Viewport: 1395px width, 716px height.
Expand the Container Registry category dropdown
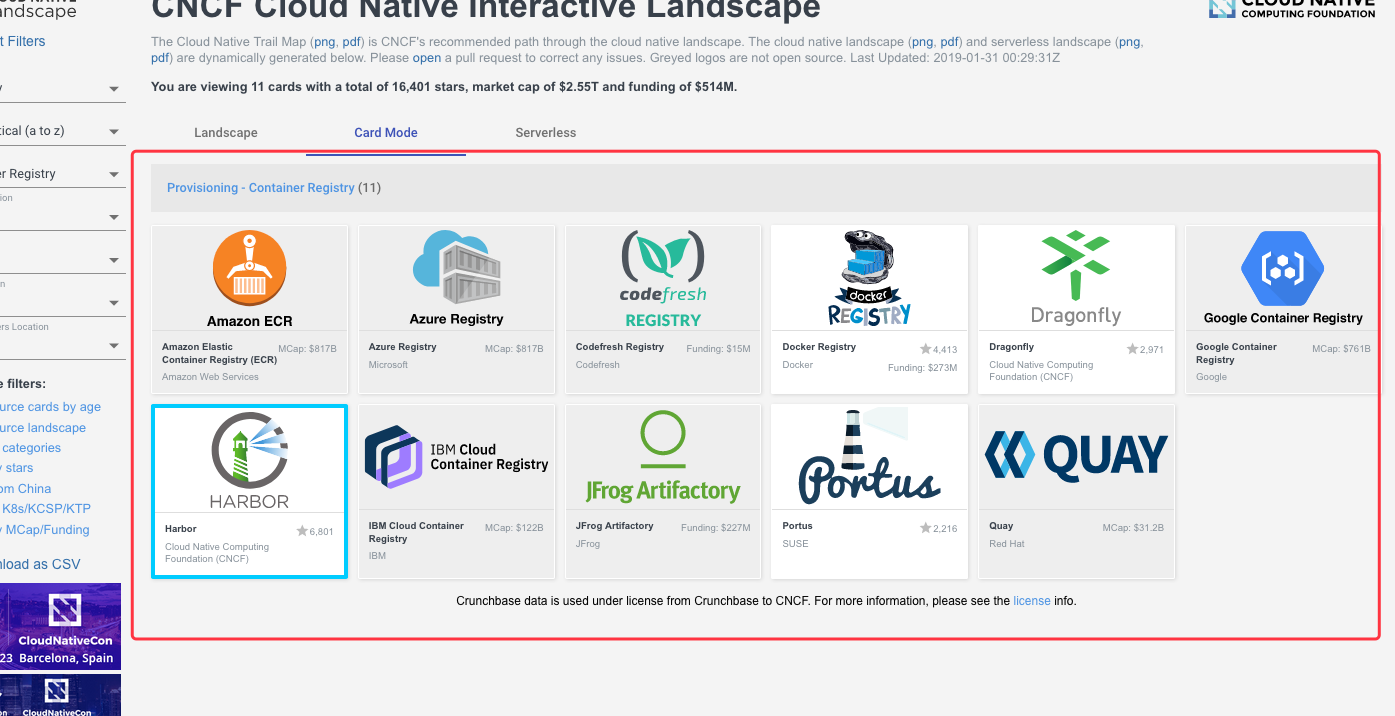60,174
